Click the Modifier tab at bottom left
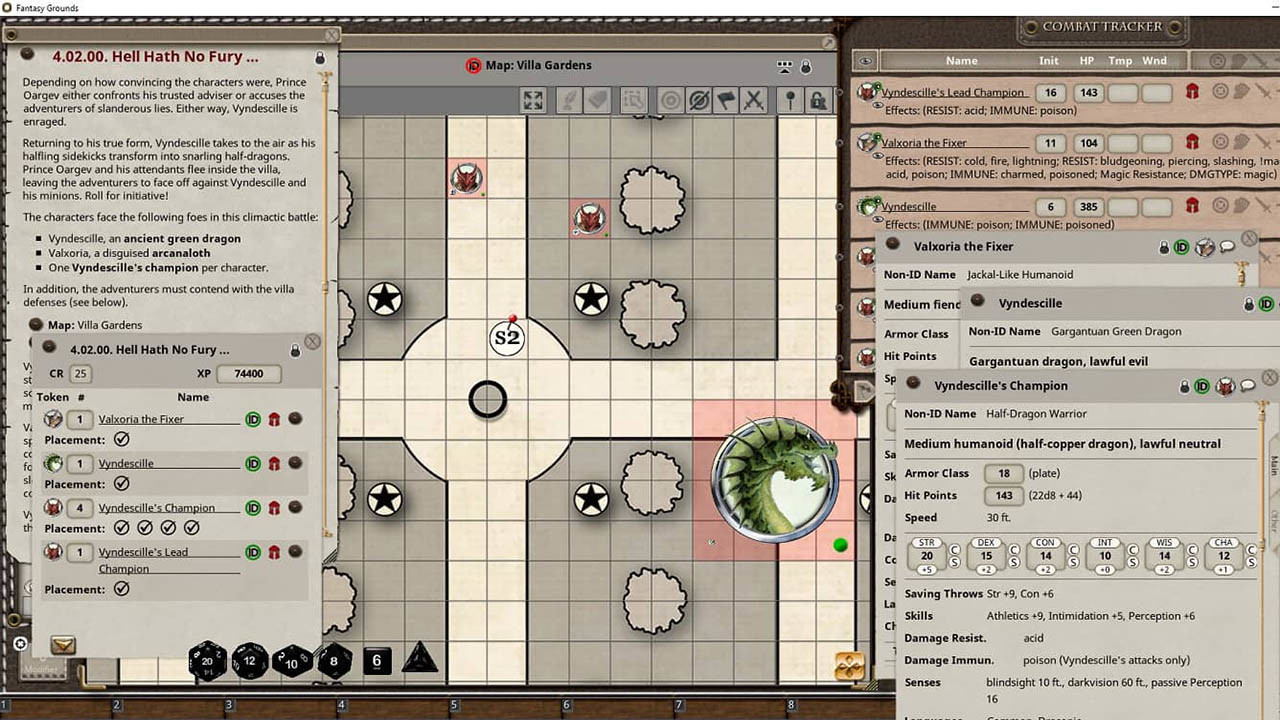Image resolution: width=1280 pixels, height=720 pixels. [x=42, y=670]
